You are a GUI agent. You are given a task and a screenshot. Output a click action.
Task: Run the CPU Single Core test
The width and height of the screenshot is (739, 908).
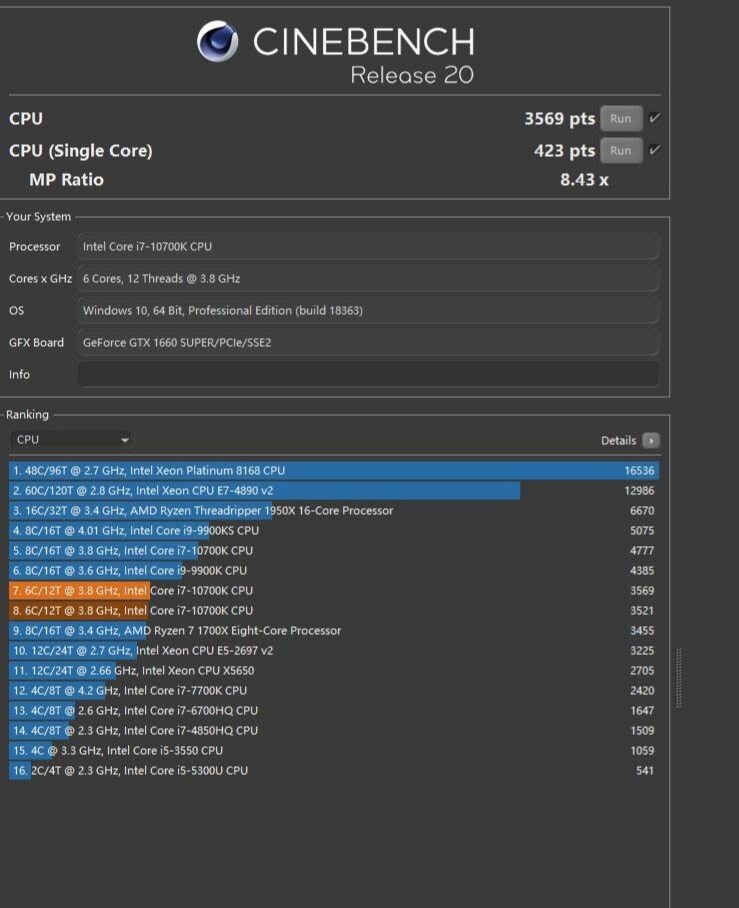tap(620, 150)
